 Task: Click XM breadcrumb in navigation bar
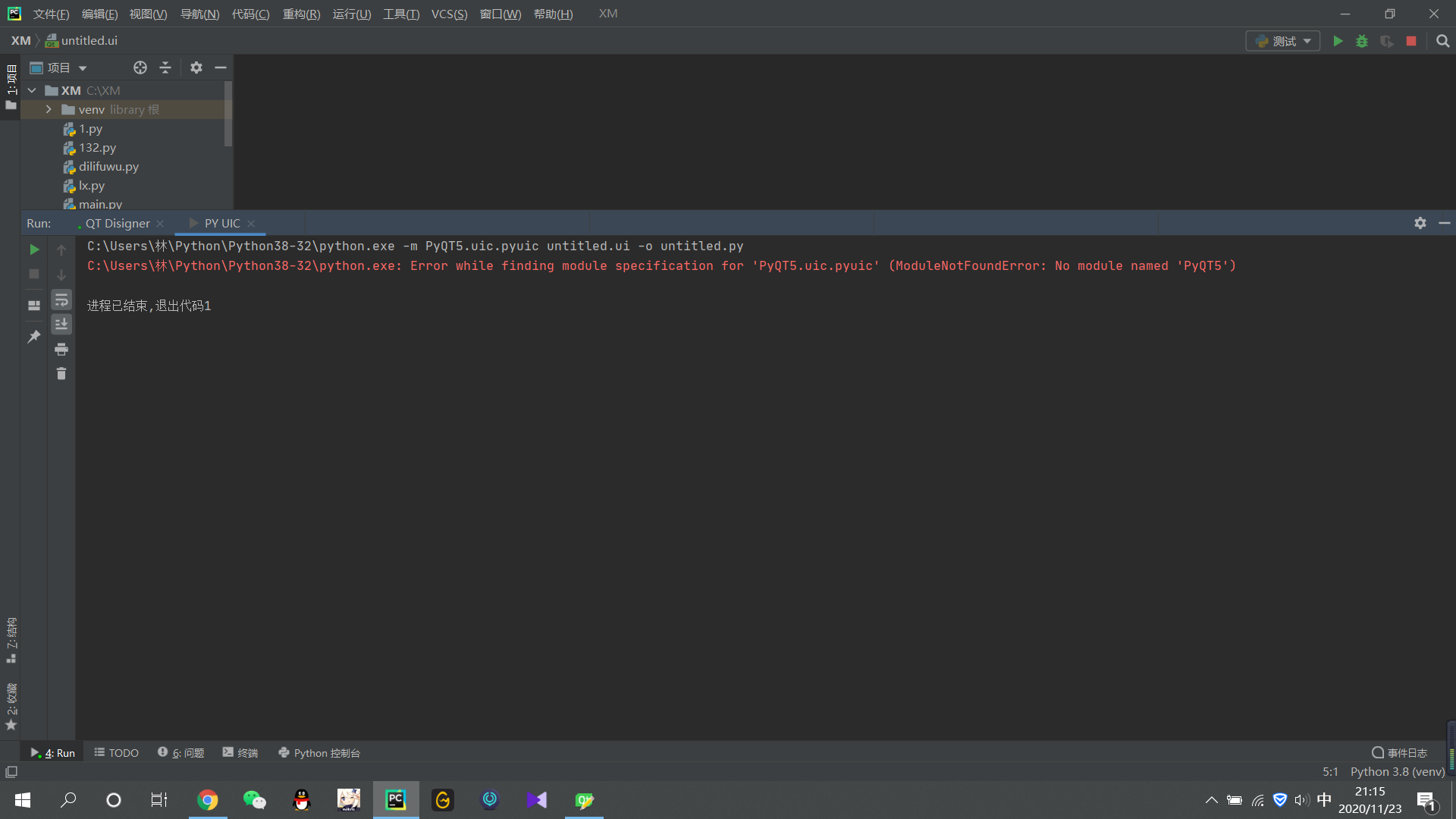21,41
